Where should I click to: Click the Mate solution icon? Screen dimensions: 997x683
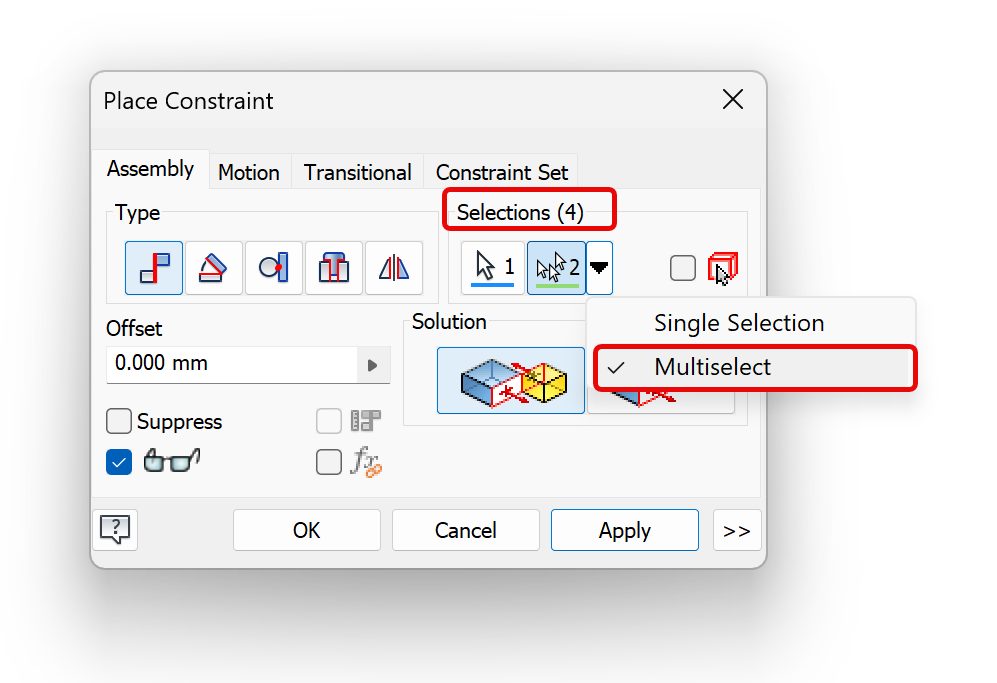511,380
